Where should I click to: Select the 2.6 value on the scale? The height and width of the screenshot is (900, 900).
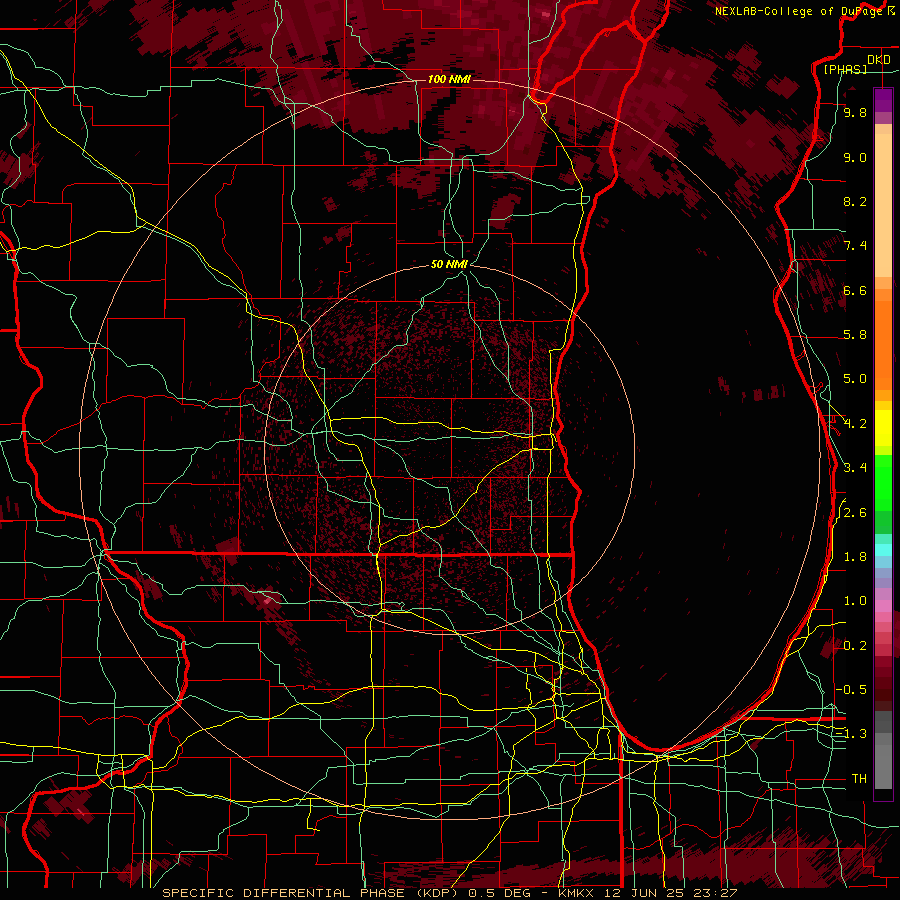[855, 513]
